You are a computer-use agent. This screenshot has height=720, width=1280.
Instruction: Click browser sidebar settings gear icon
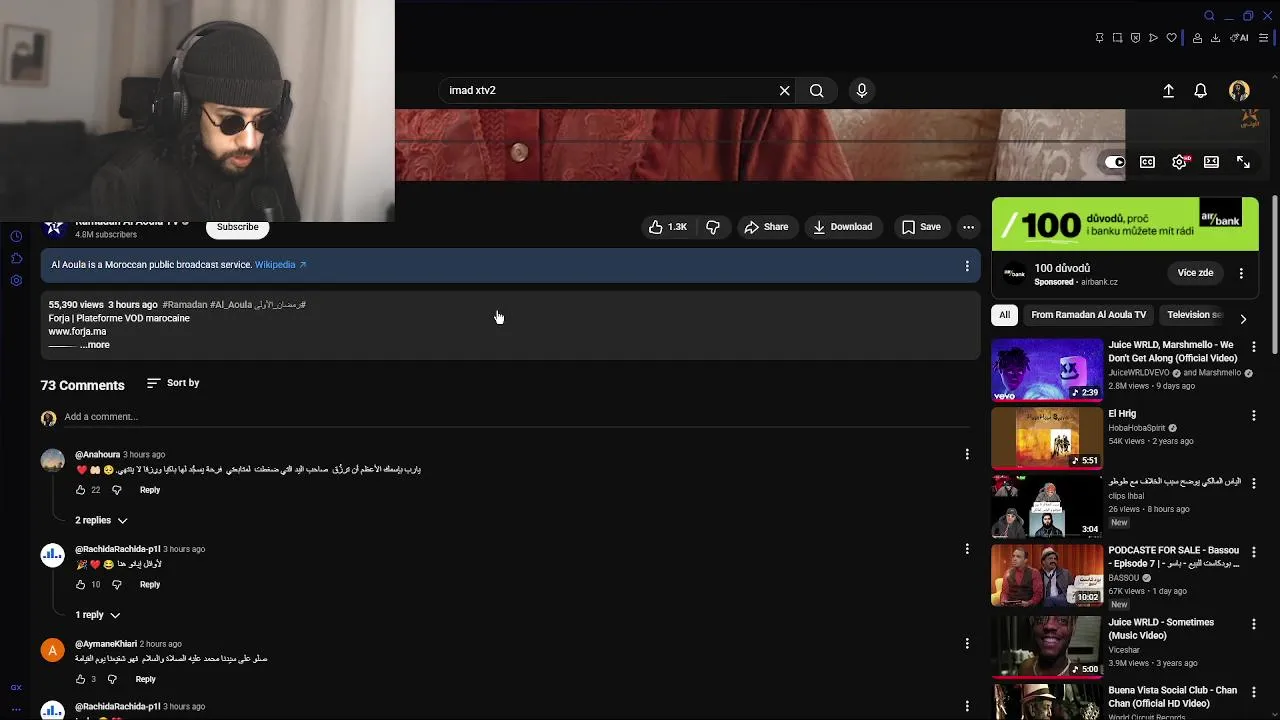[x=16, y=281]
